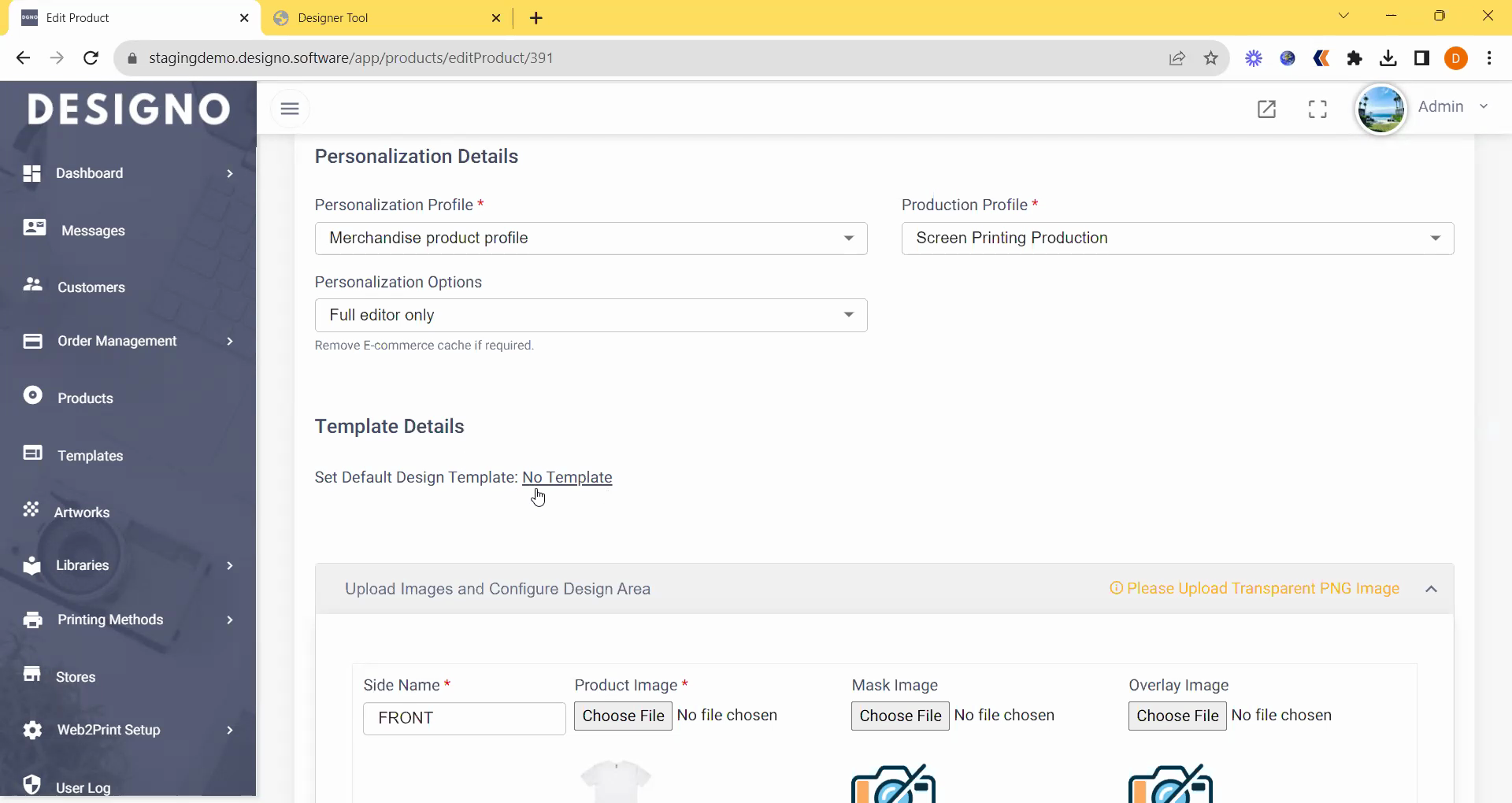This screenshot has height=803, width=1512.
Task: Collapse the Upload Images section
Action: click(x=1431, y=589)
